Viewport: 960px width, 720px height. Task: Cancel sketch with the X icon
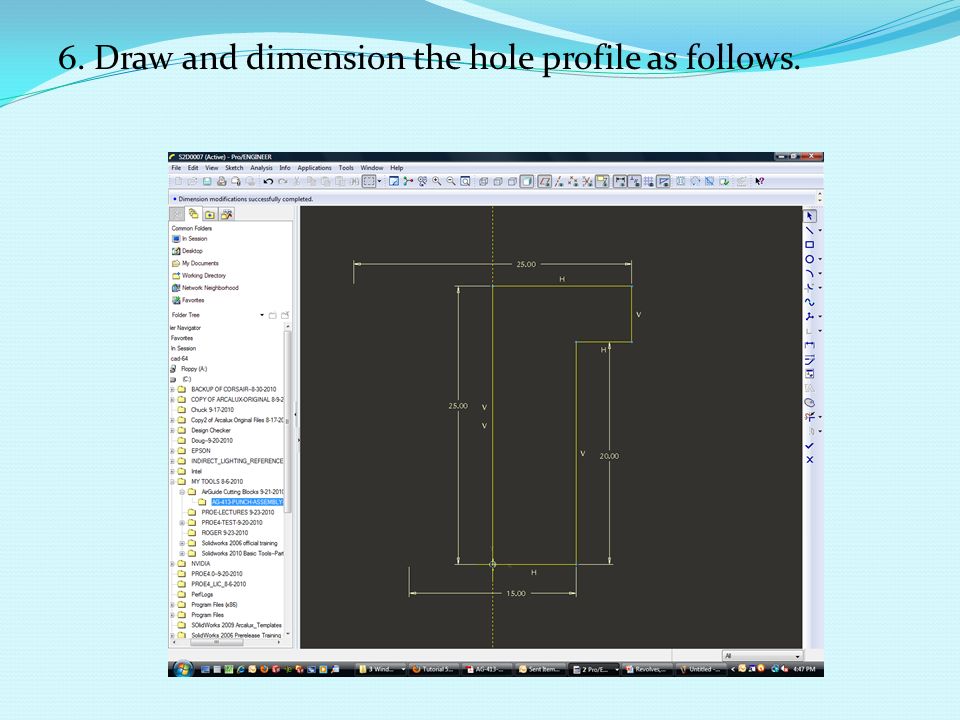click(809, 459)
